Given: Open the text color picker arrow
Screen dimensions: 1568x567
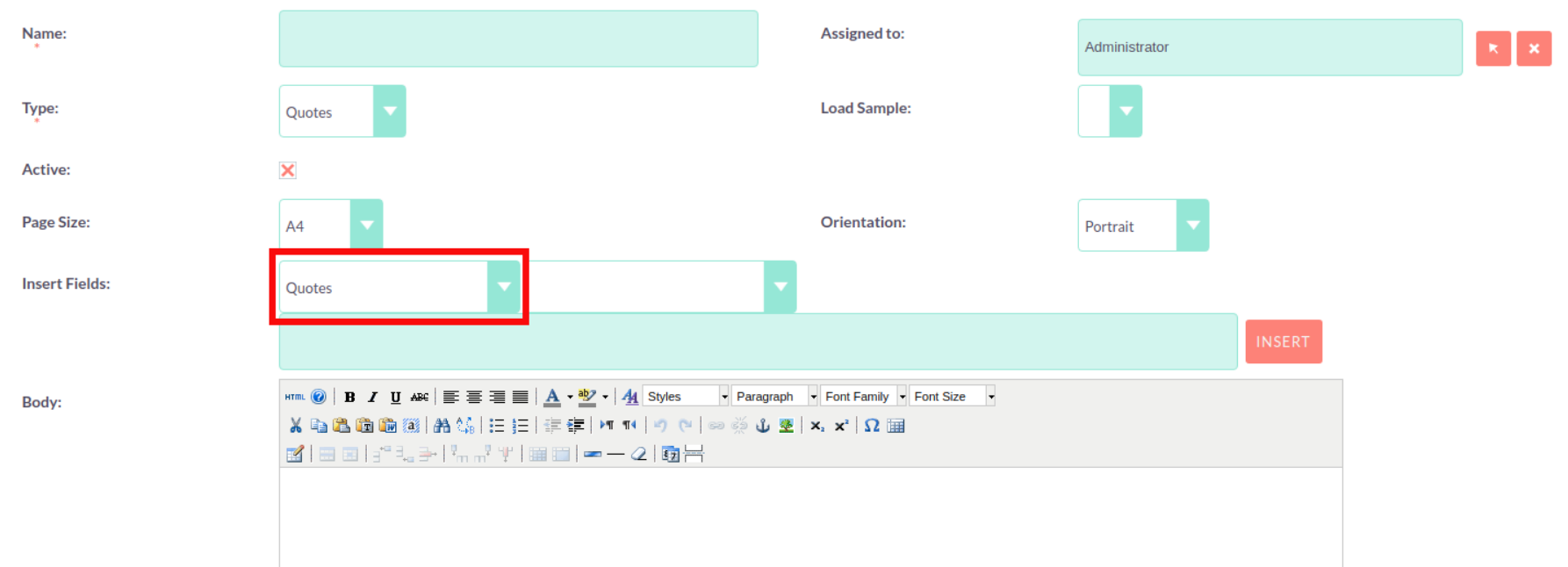Looking at the screenshot, I should click(x=570, y=397).
